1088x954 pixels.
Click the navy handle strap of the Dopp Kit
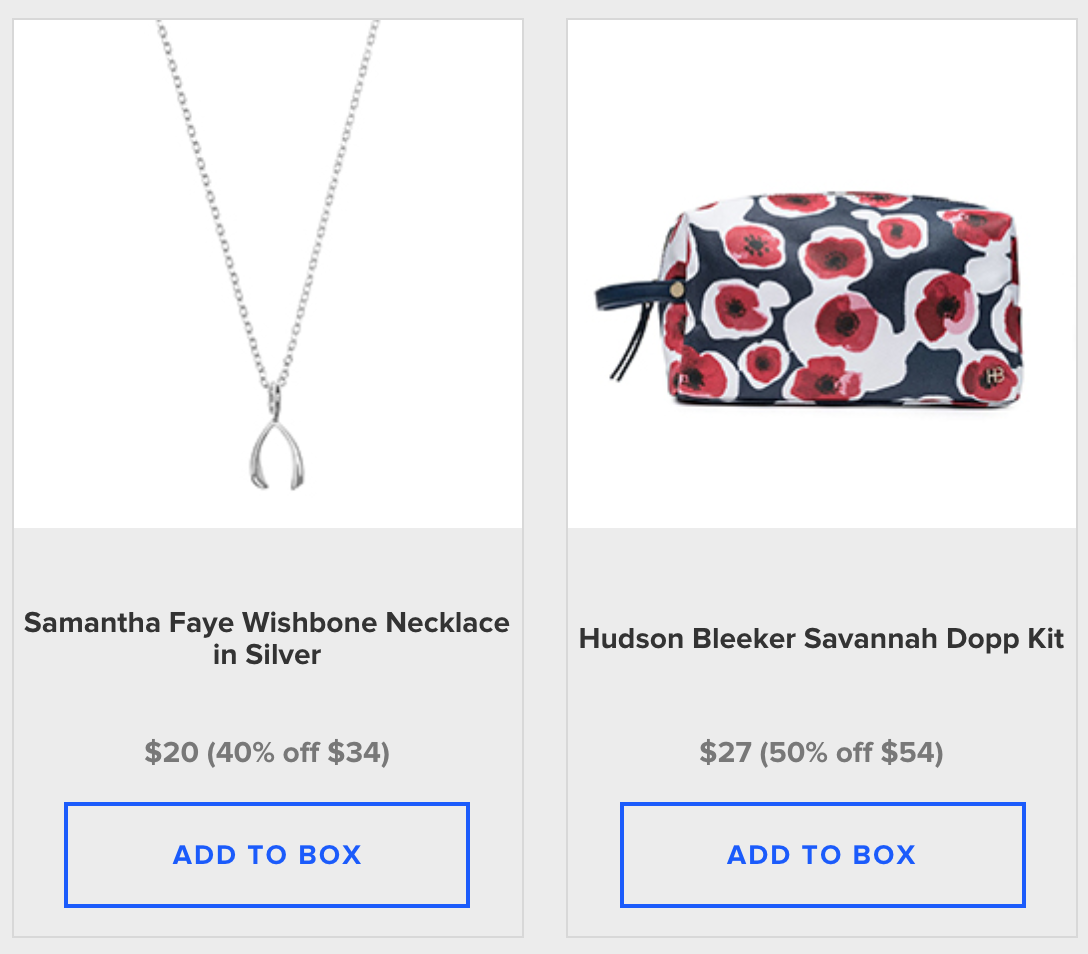(630, 294)
